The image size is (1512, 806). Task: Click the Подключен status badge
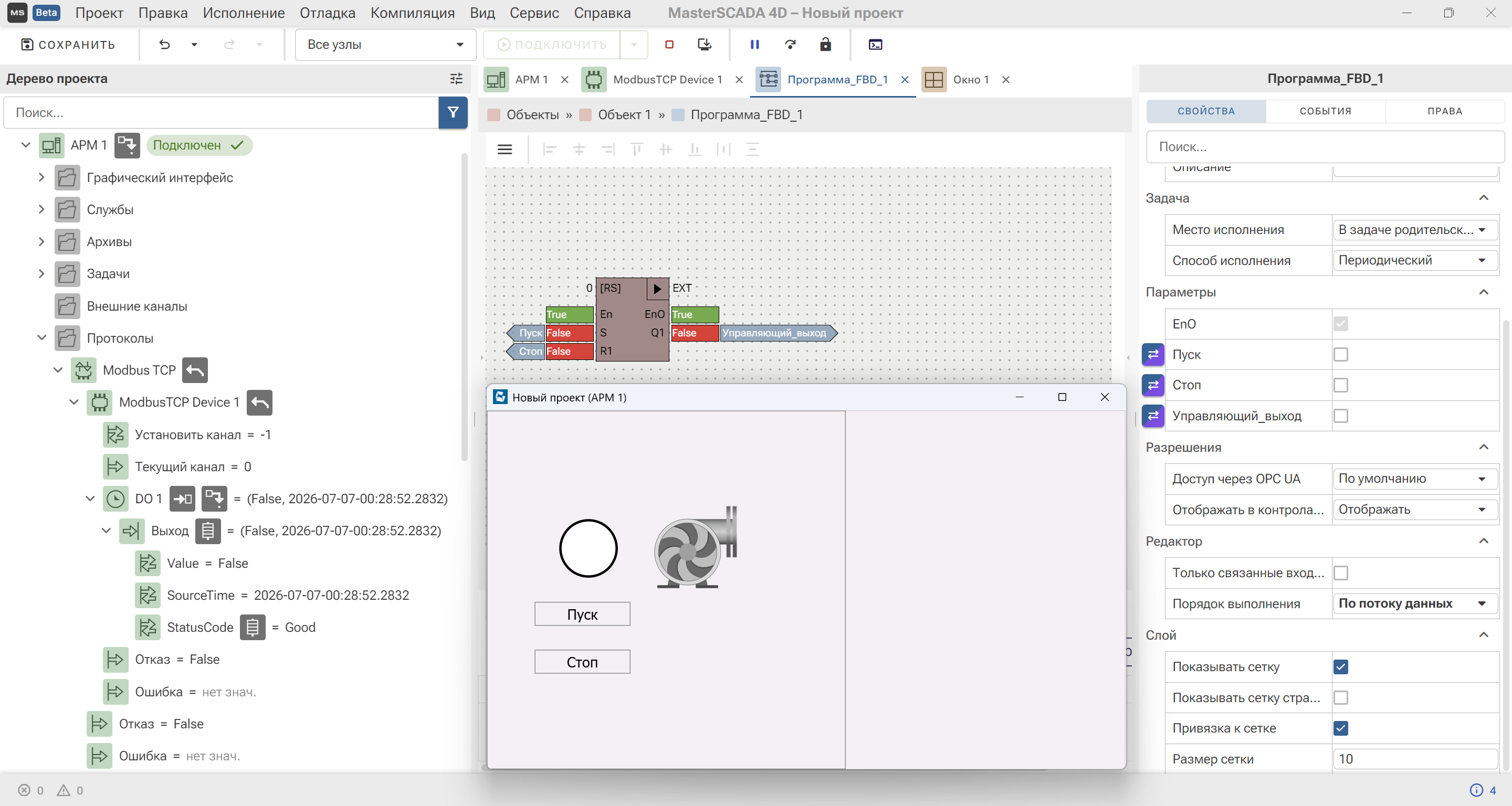[199, 145]
